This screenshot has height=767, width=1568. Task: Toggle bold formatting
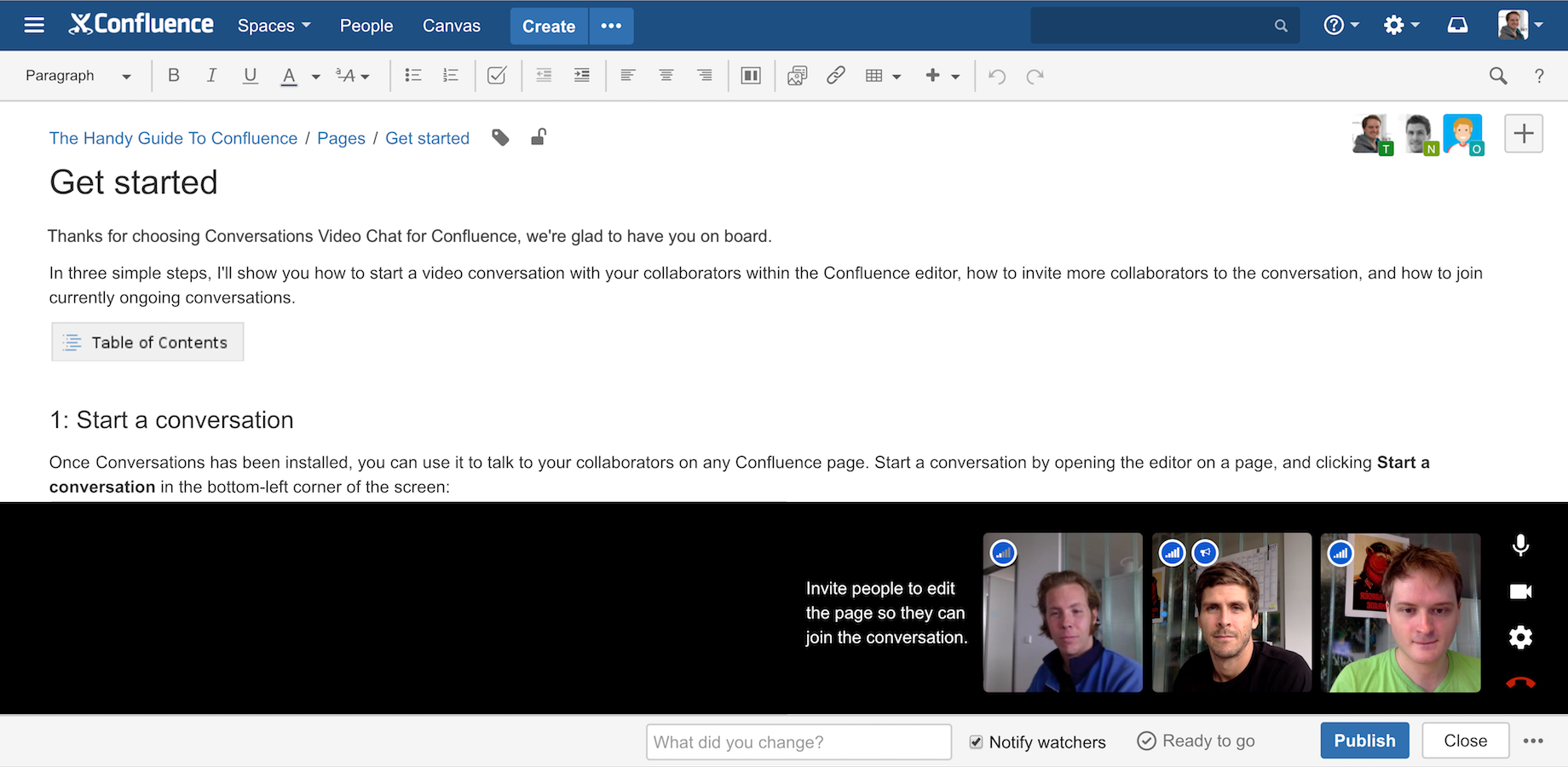(x=174, y=76)
